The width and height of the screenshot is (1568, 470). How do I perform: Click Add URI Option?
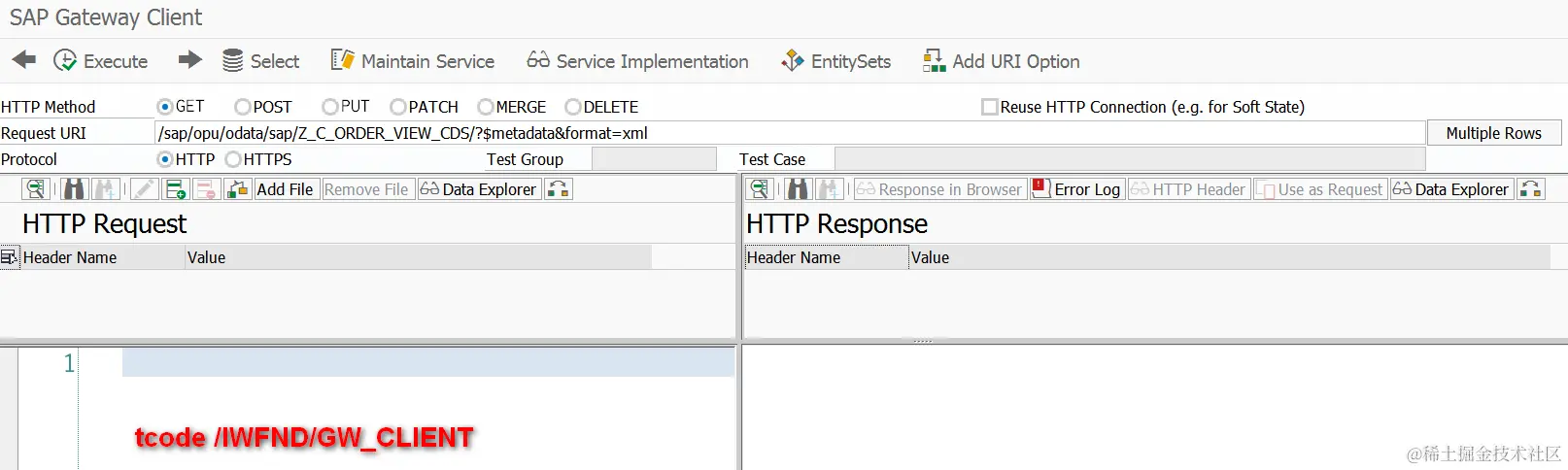pyautogui.click(x=1002, y=61)
